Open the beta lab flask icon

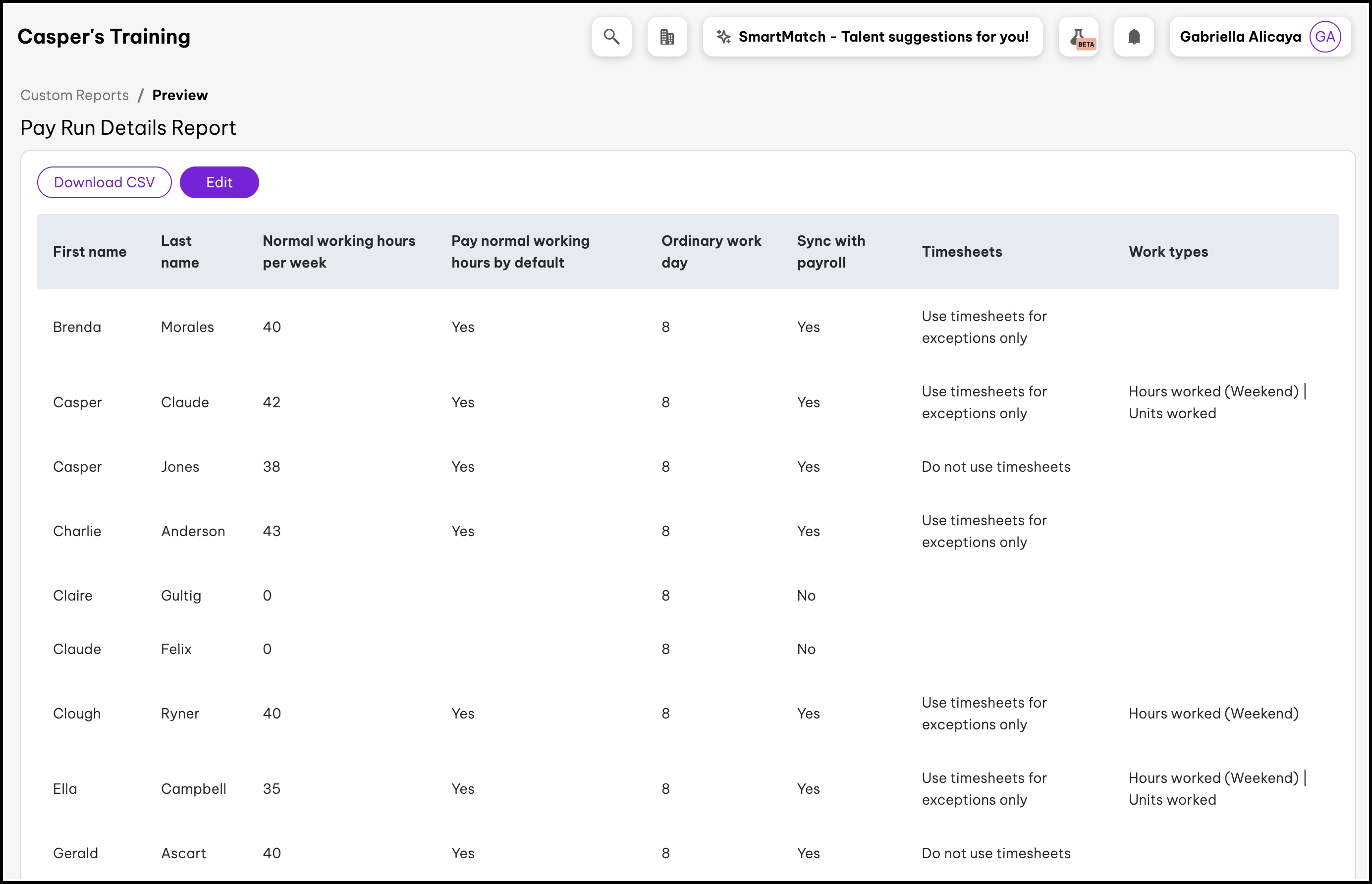(x=1079, y=37)
